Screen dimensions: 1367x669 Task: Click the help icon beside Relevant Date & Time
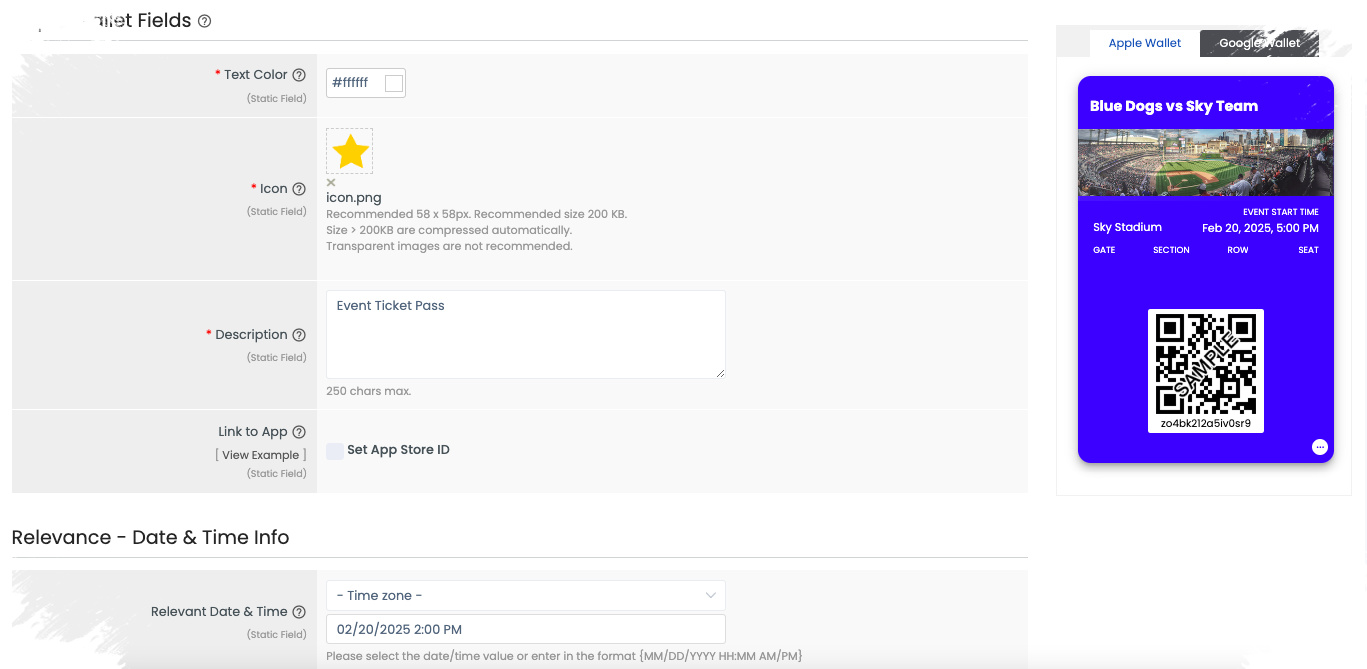click(x=299, y=612)
